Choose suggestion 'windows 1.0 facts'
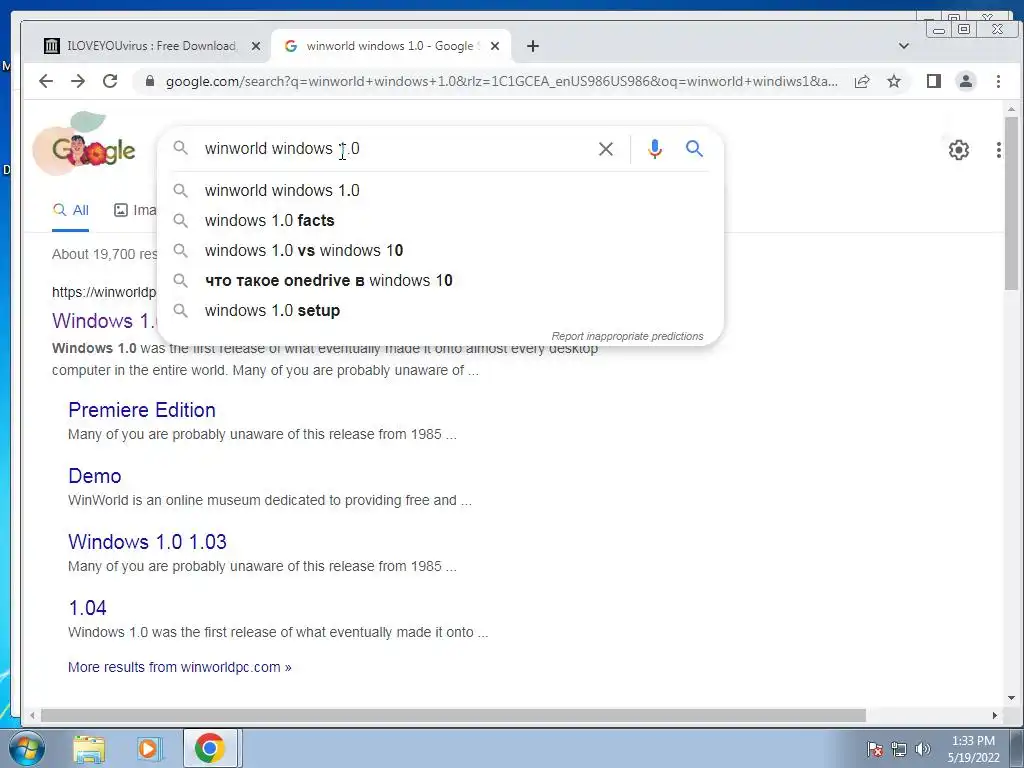This screenshot has height=768, width=1024. tap(441, 221)
